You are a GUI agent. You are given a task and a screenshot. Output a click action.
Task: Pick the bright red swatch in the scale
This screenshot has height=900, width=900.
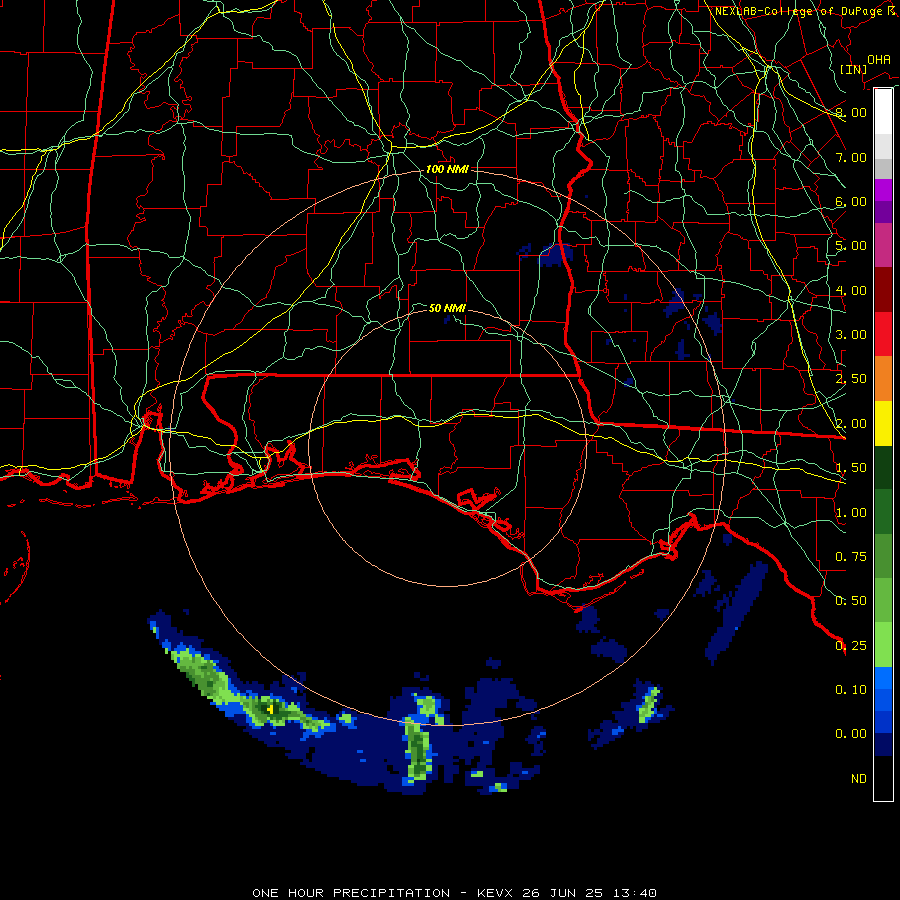tap(883, 334)
